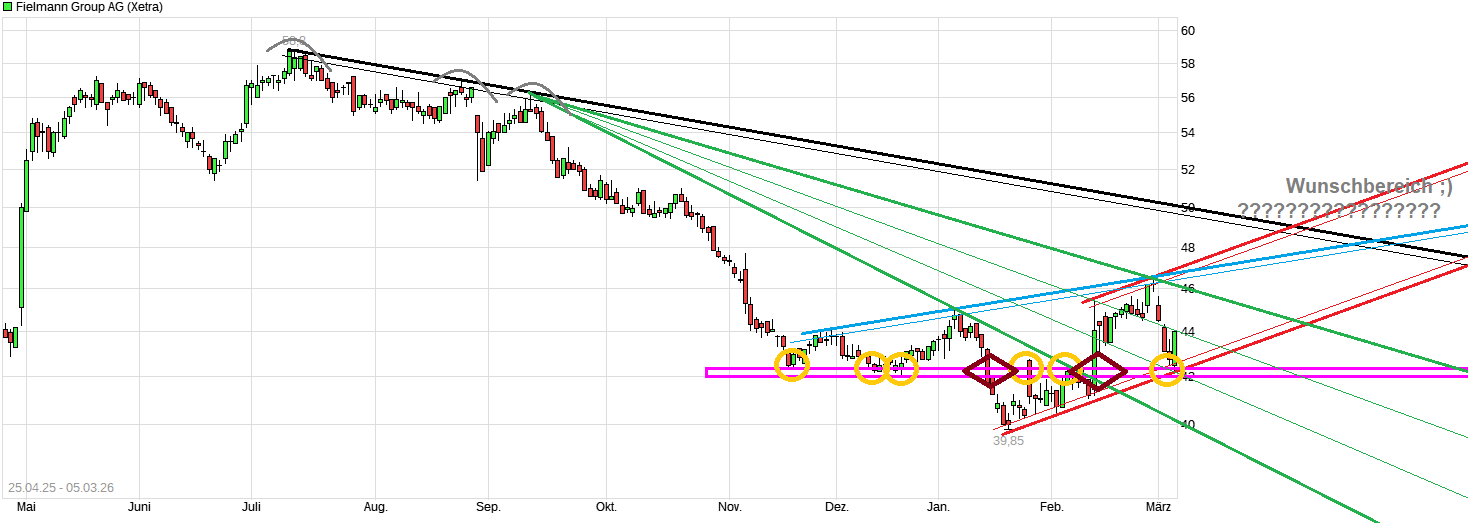1468x523 pixels.
Task: Click the 56 price level on right axis
Action: click(1188, 98)
